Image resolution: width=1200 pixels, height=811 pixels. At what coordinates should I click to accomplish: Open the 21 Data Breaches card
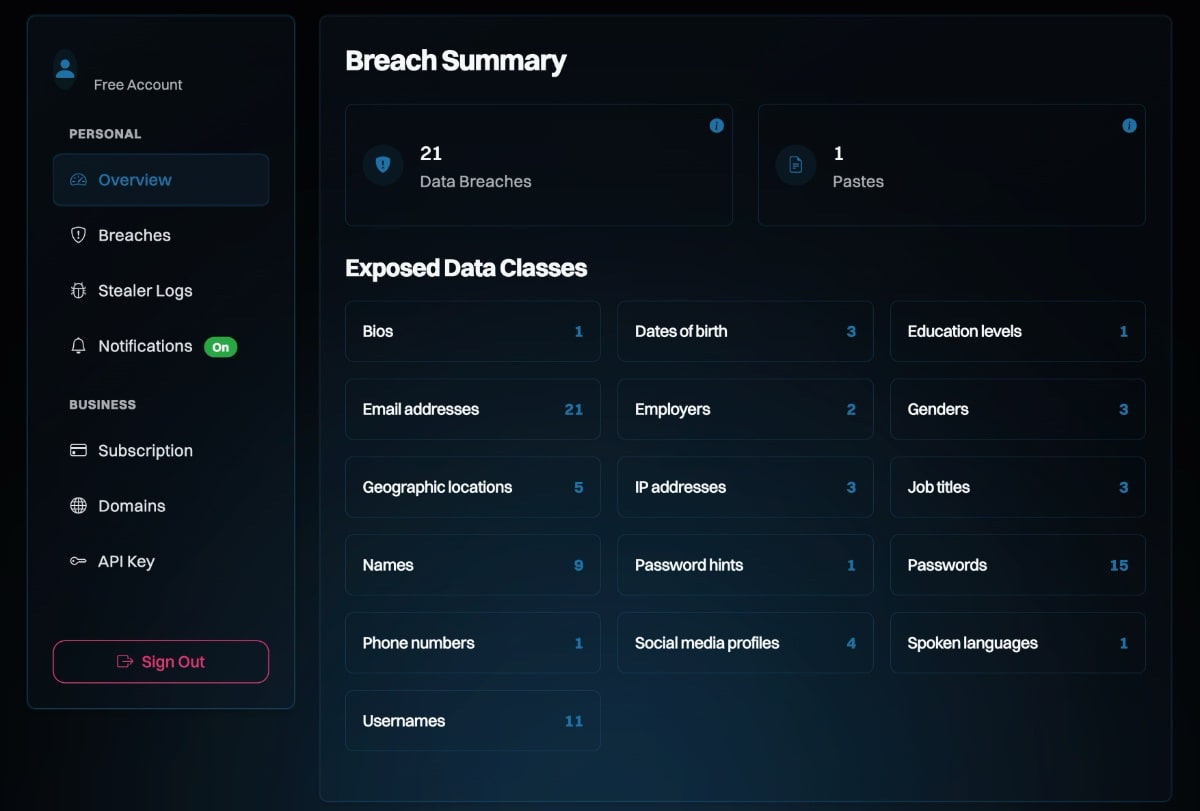[x=538, y=165]
